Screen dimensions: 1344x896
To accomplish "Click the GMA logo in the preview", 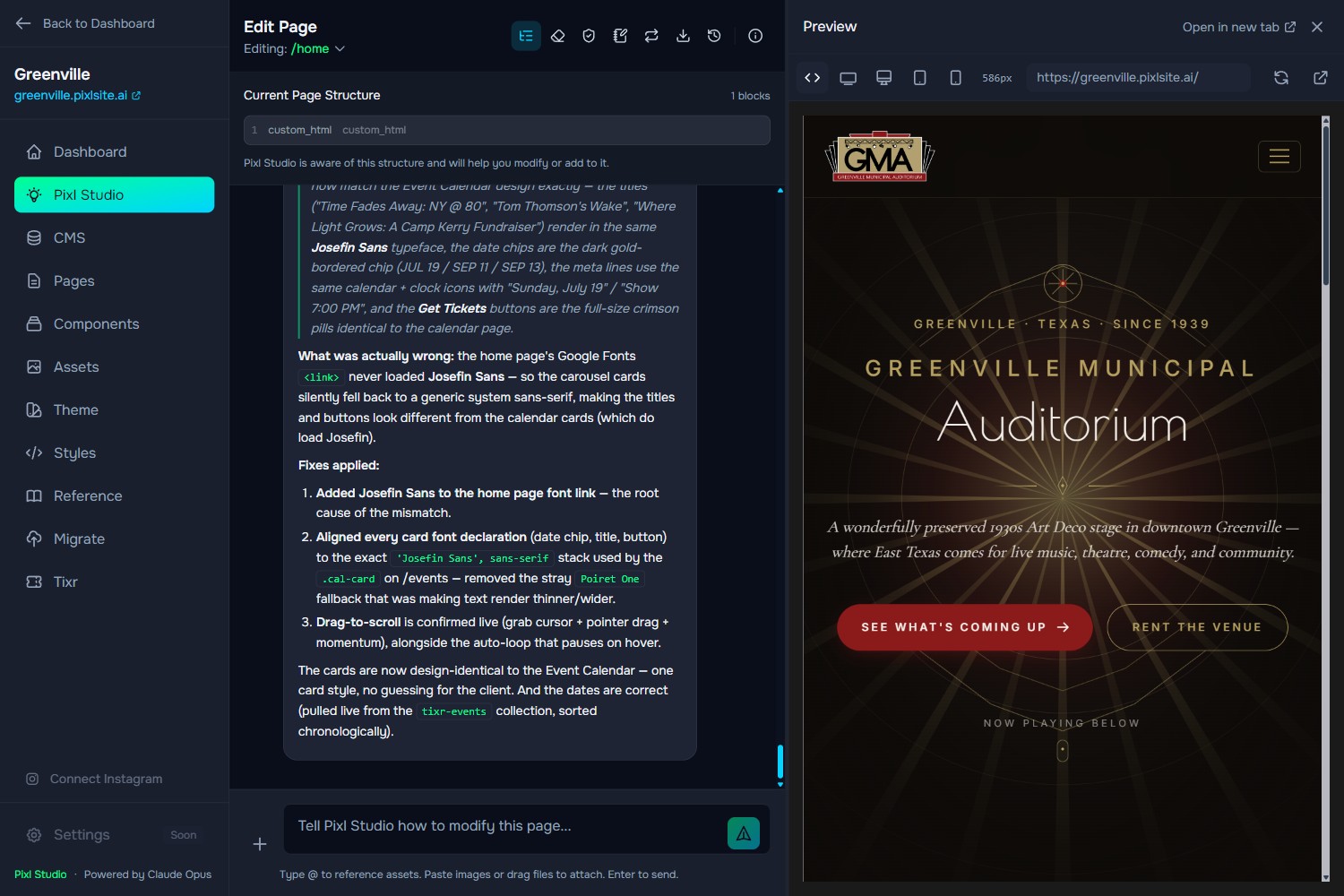I will coord(879,157).
